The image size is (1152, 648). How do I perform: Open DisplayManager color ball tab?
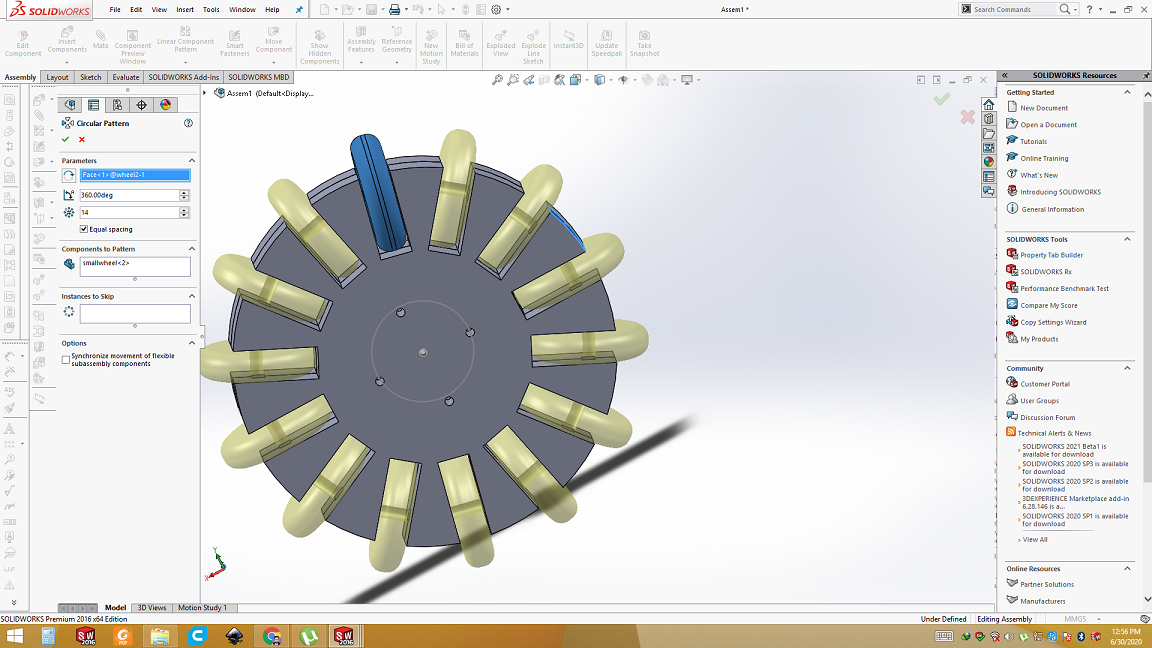point(165,105)
